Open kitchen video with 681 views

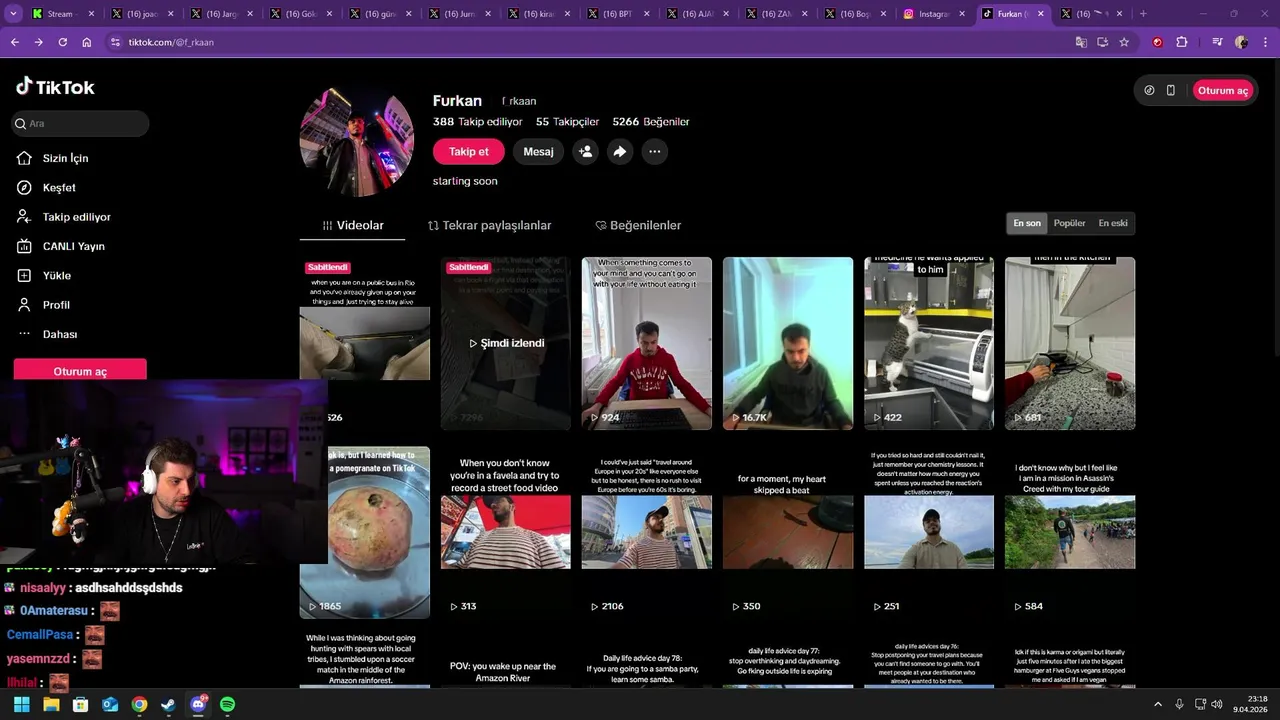click(x=1070, y=343)
